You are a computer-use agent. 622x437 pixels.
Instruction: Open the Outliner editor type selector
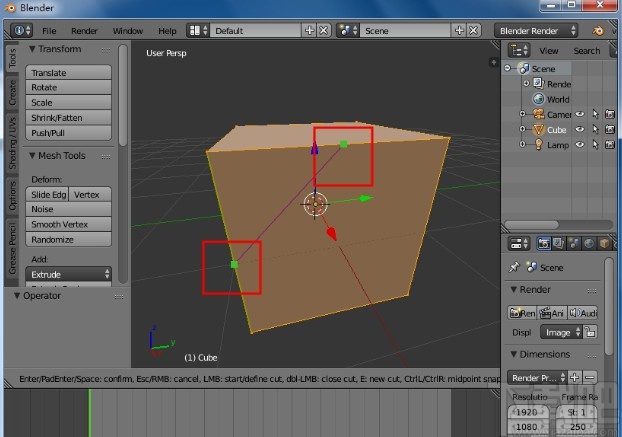(519, 51)
